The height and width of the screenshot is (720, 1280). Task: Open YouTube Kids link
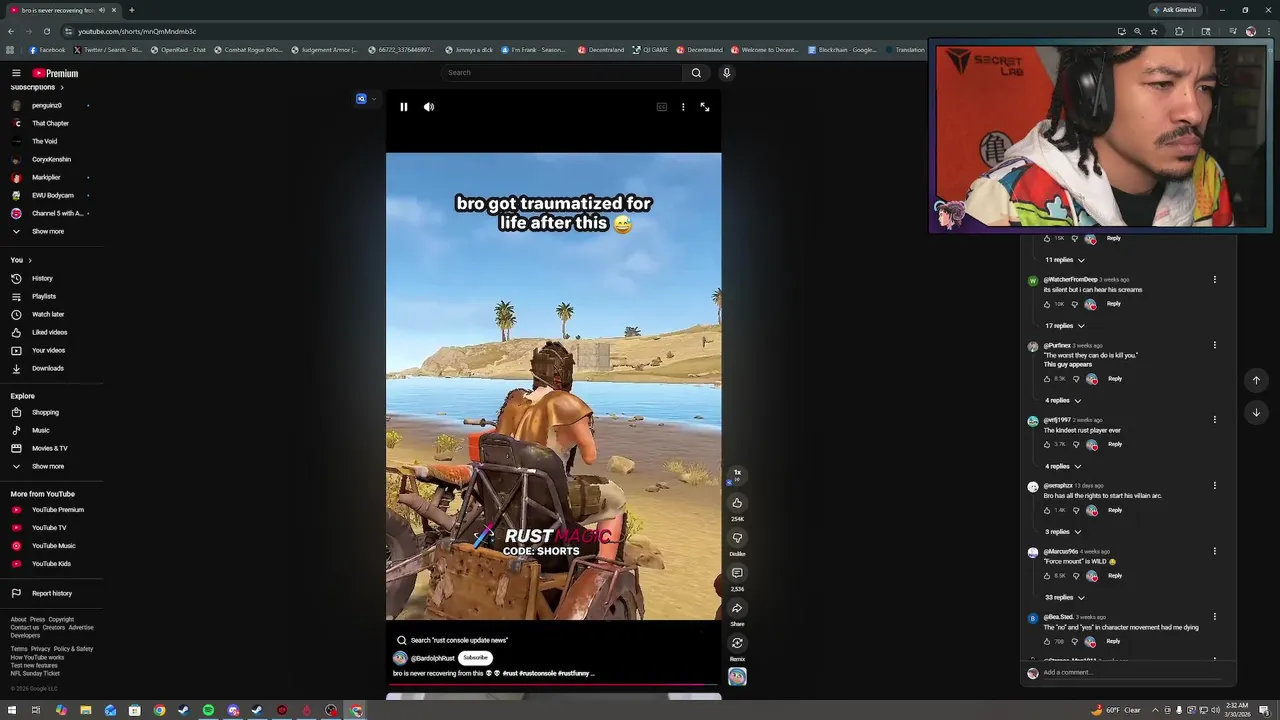click(x=51, y=564)
